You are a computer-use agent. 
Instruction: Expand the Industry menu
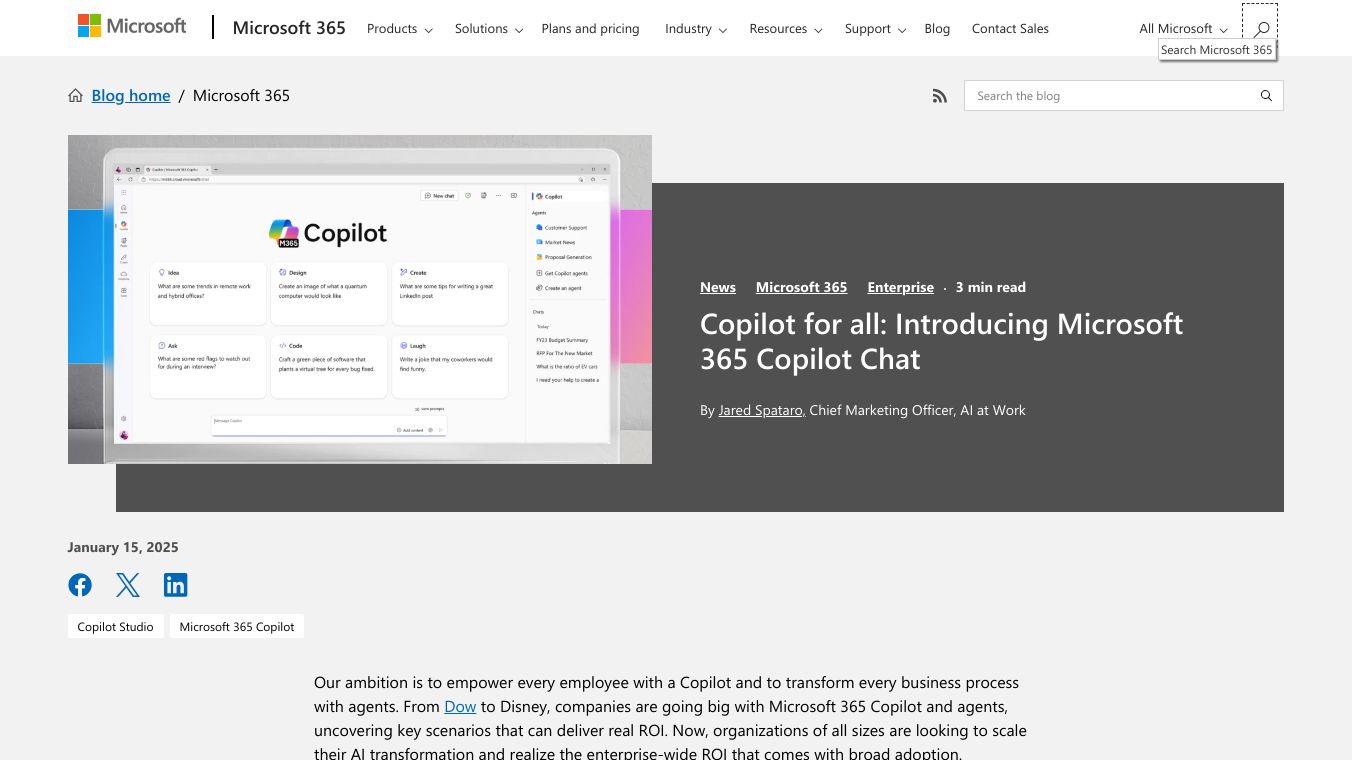[x=696, y=28]
